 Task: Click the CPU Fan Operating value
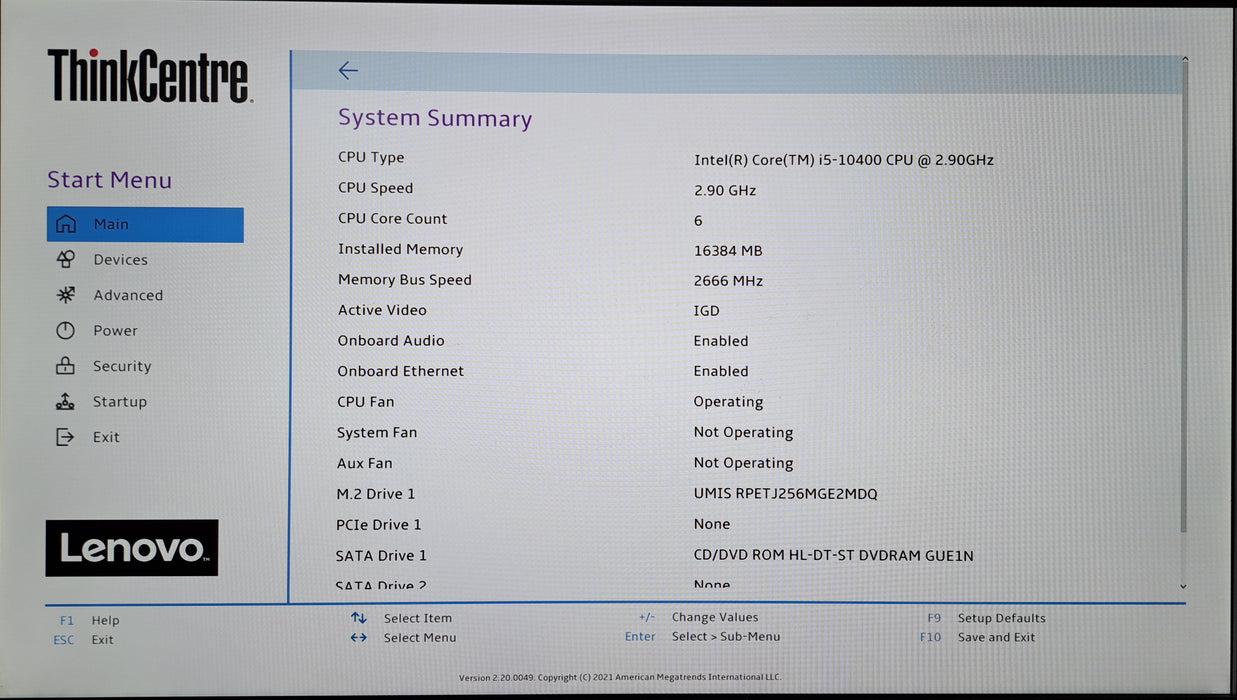(728, 402)
